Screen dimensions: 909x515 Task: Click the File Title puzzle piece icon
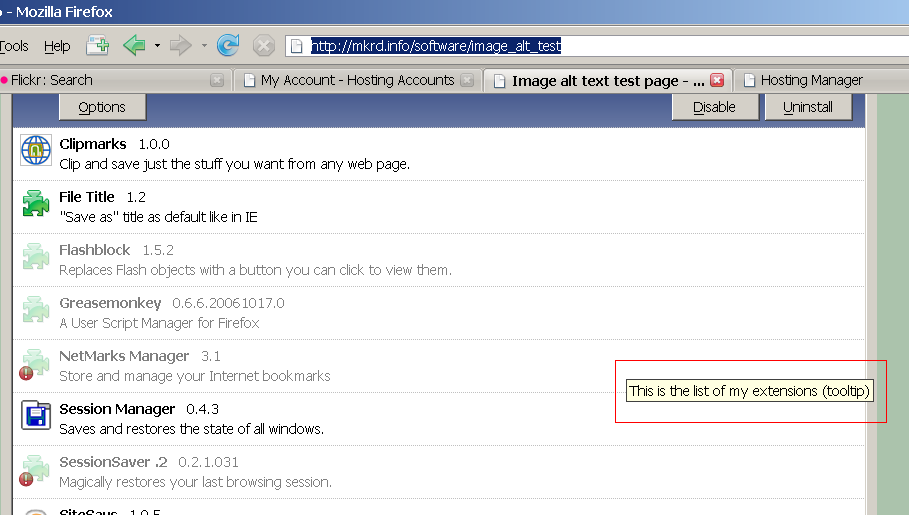coord(36,204)
